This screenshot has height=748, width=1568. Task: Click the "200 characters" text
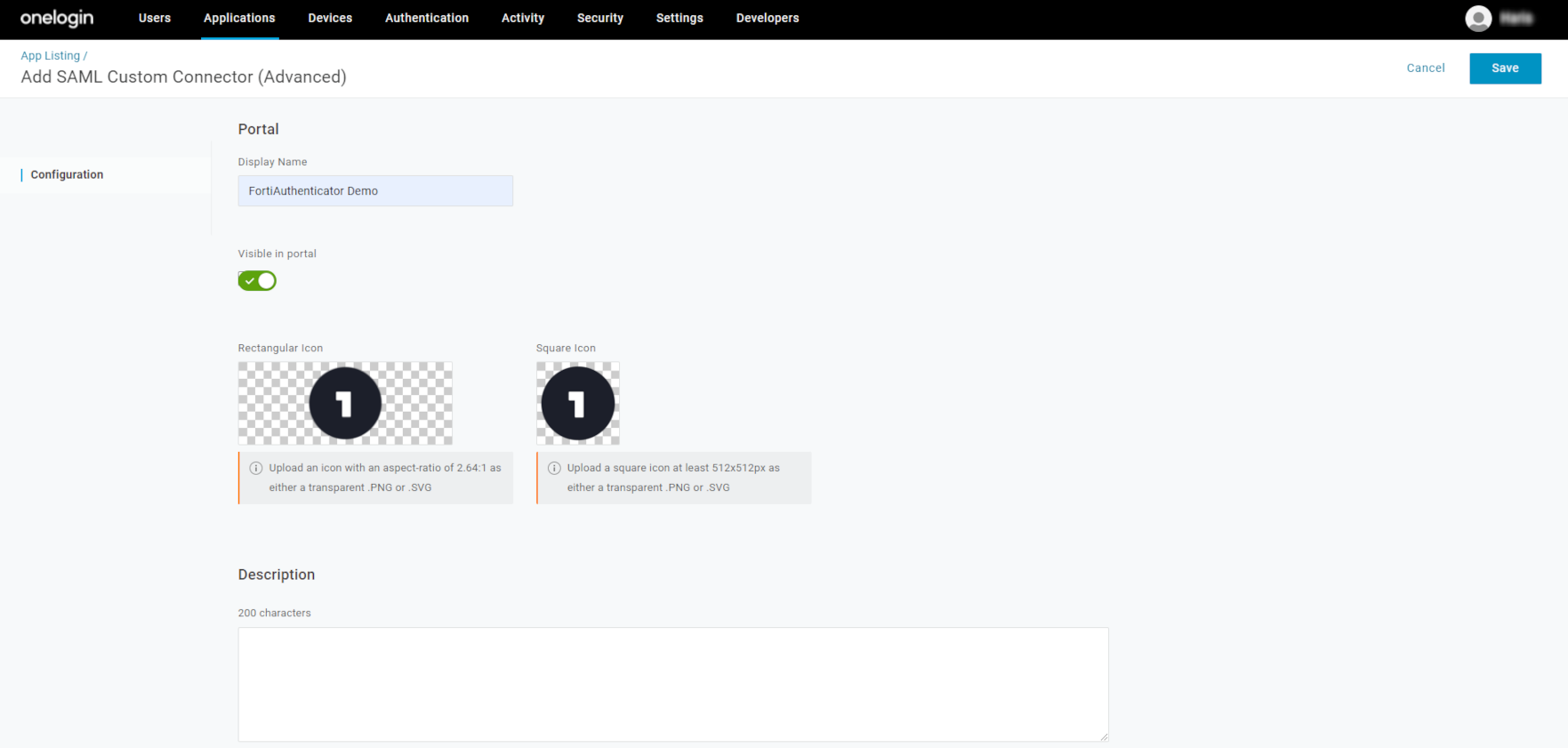(275, 613)
